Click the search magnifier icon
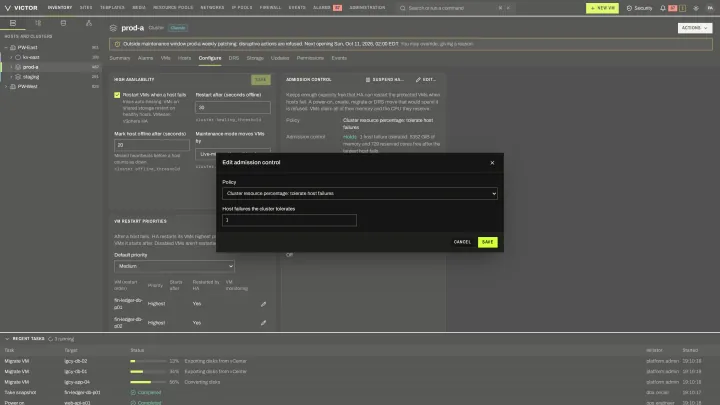 [403, 8]
